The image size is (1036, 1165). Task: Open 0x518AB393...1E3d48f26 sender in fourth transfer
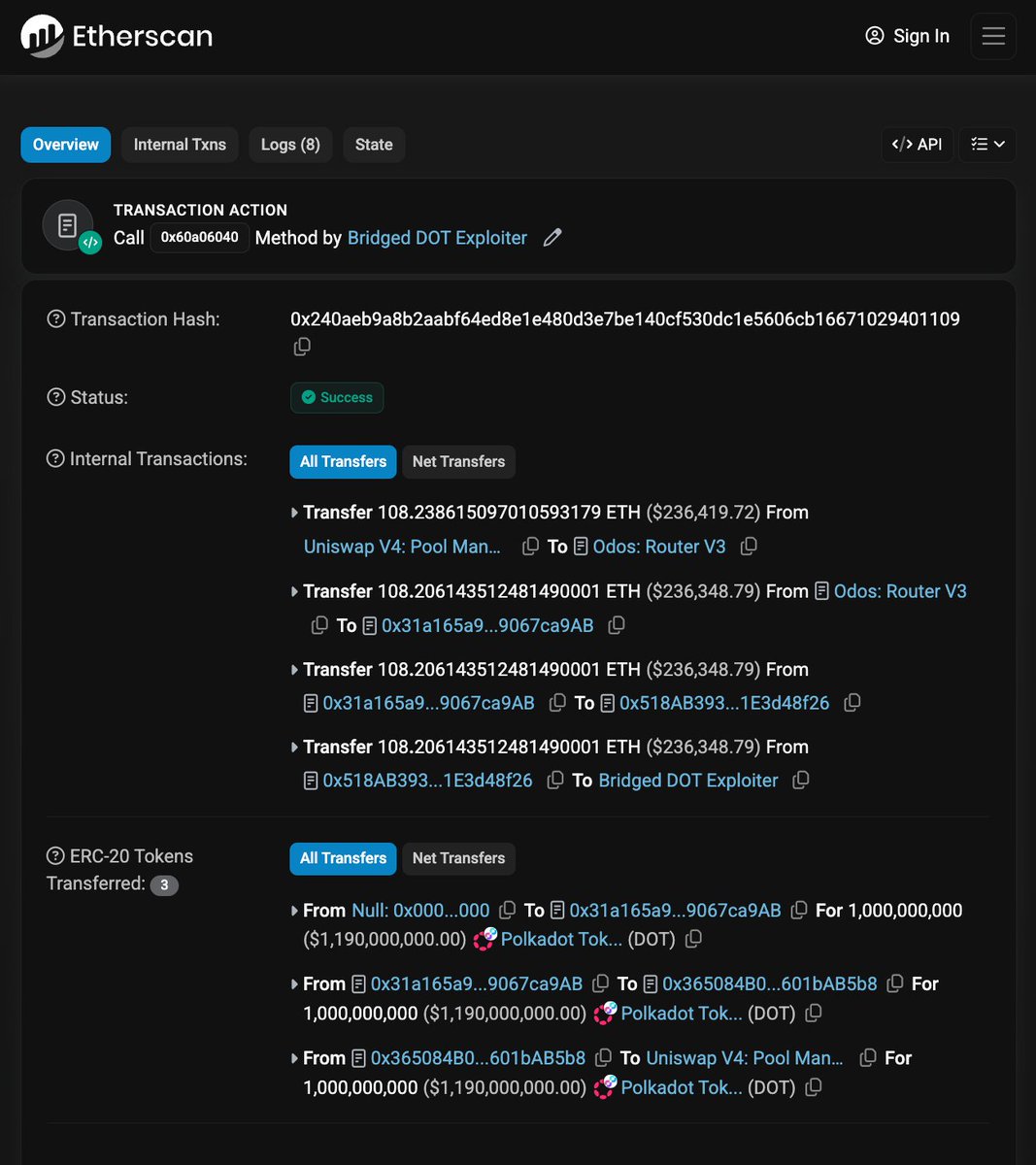(x=427, y=781)
